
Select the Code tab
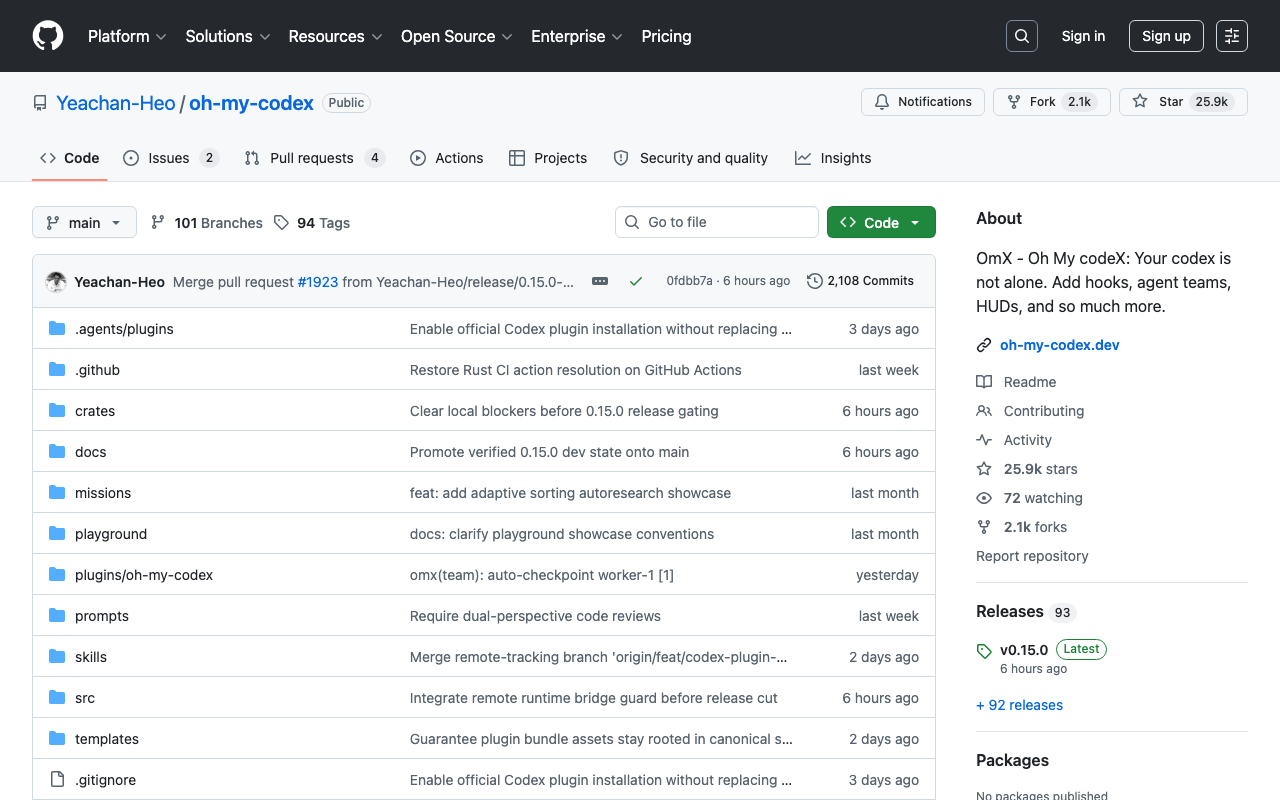coord(70,158)
